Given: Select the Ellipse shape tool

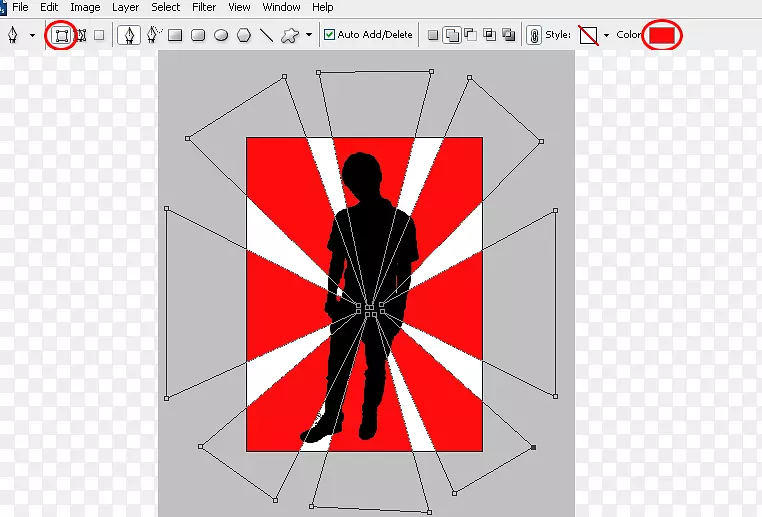Looking at the screenshot, I should point(221,35).
